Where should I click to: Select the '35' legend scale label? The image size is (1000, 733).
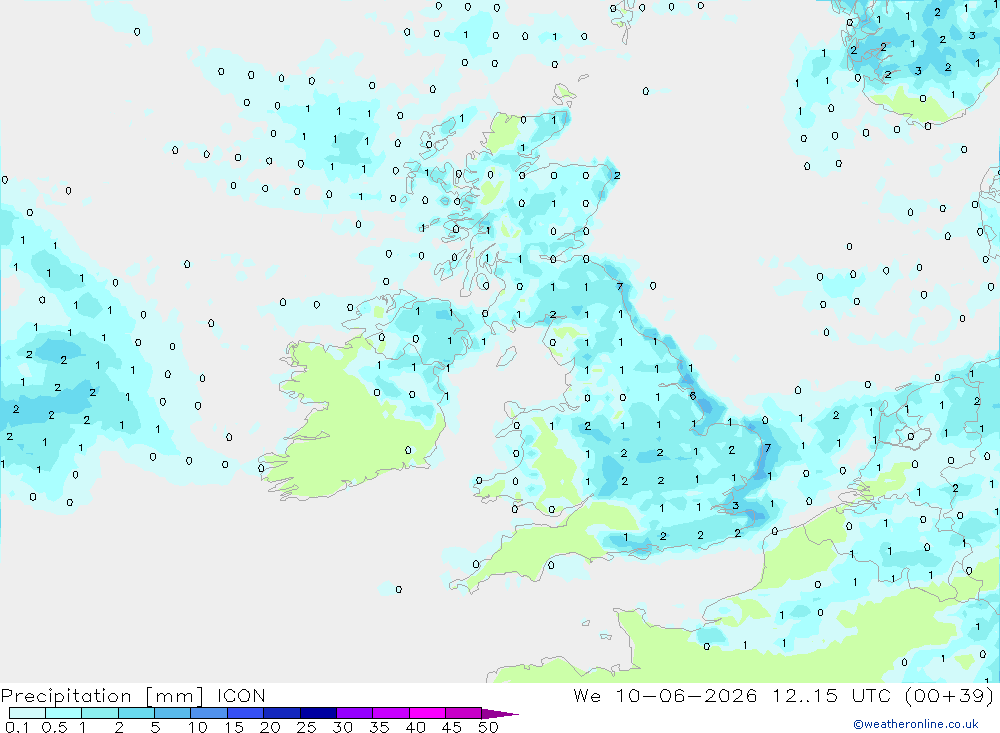click(x=379, y=727)
